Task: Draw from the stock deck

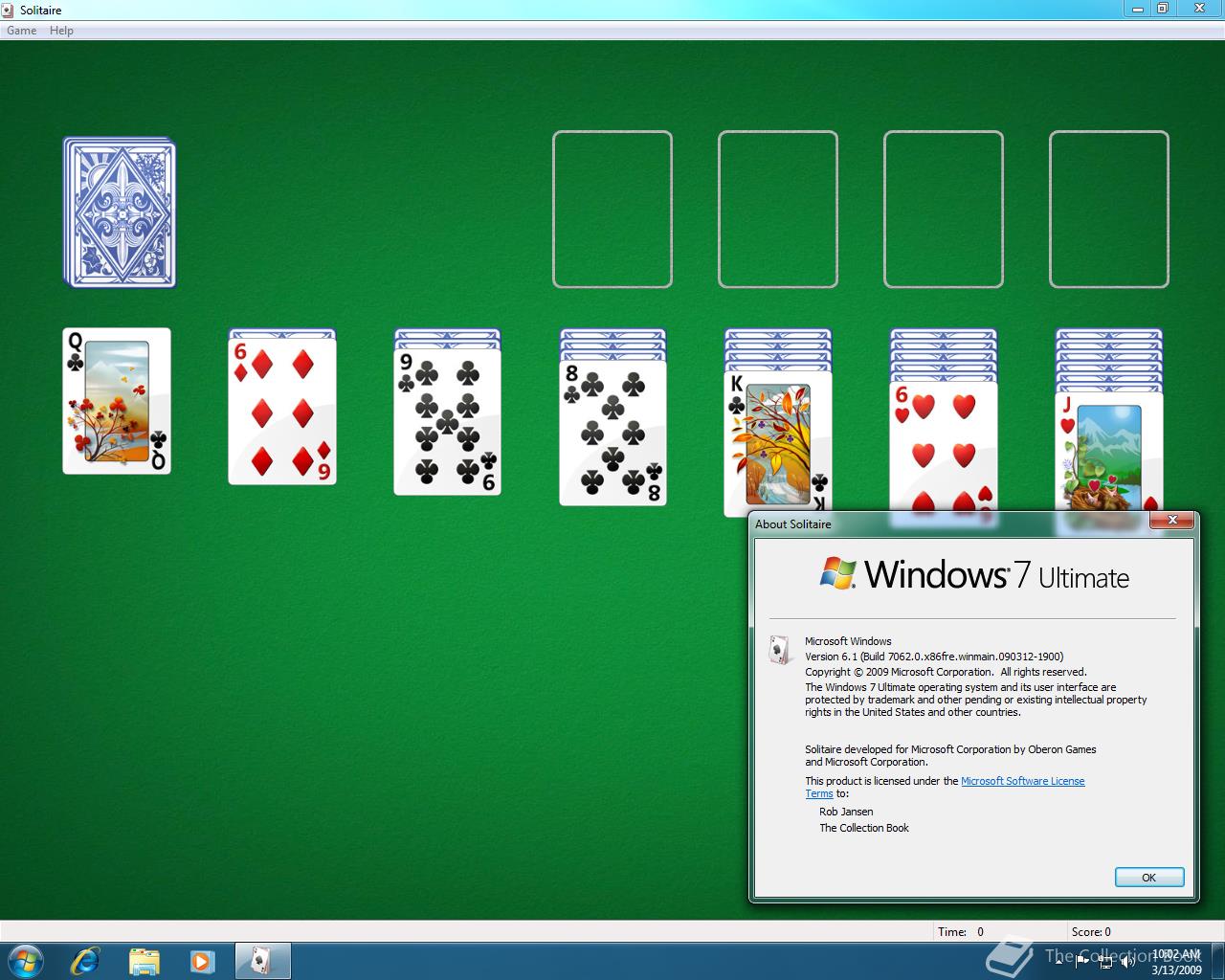Action: [x=120, y=212]
